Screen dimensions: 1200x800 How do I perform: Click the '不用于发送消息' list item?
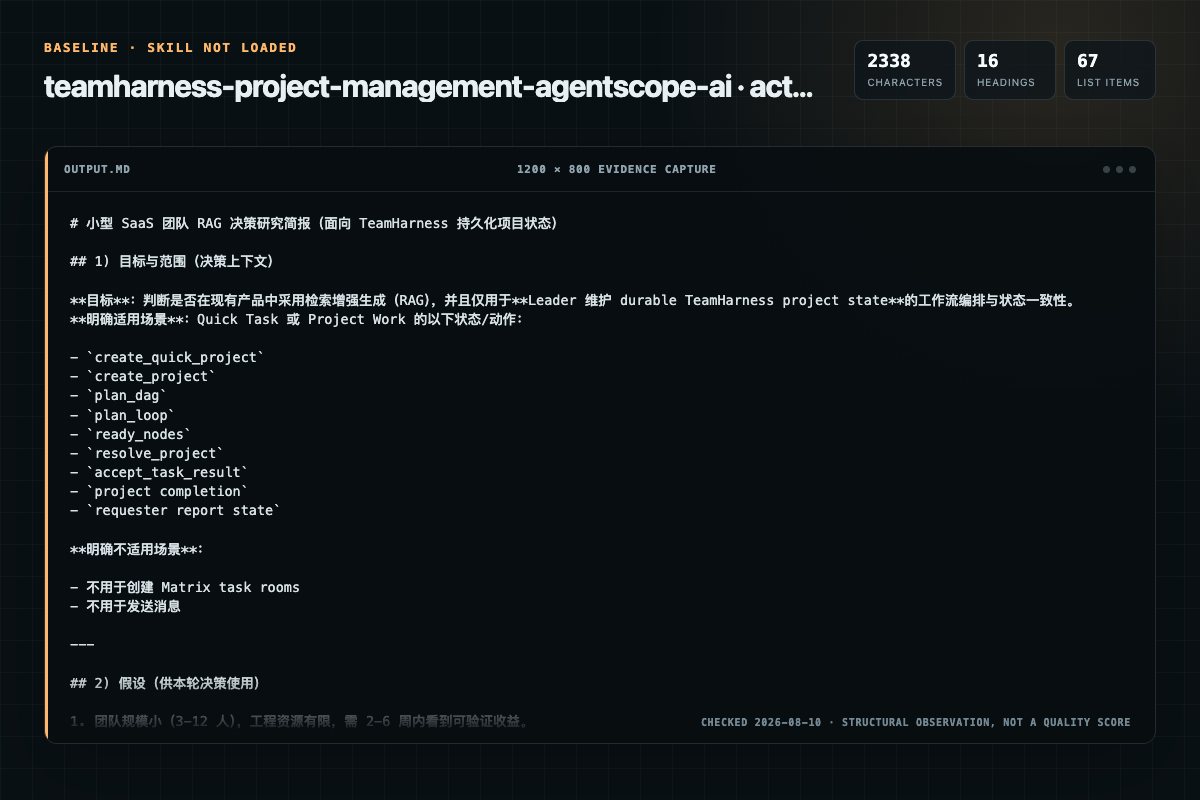(x=125, y=606)
